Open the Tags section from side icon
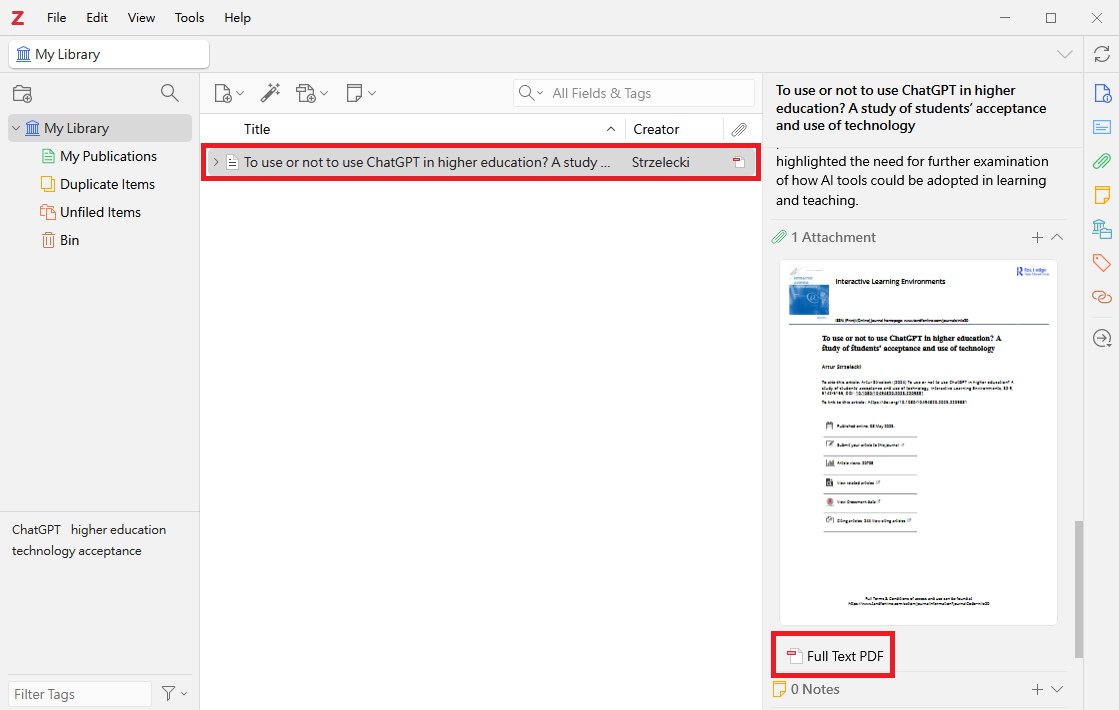 1101,263
